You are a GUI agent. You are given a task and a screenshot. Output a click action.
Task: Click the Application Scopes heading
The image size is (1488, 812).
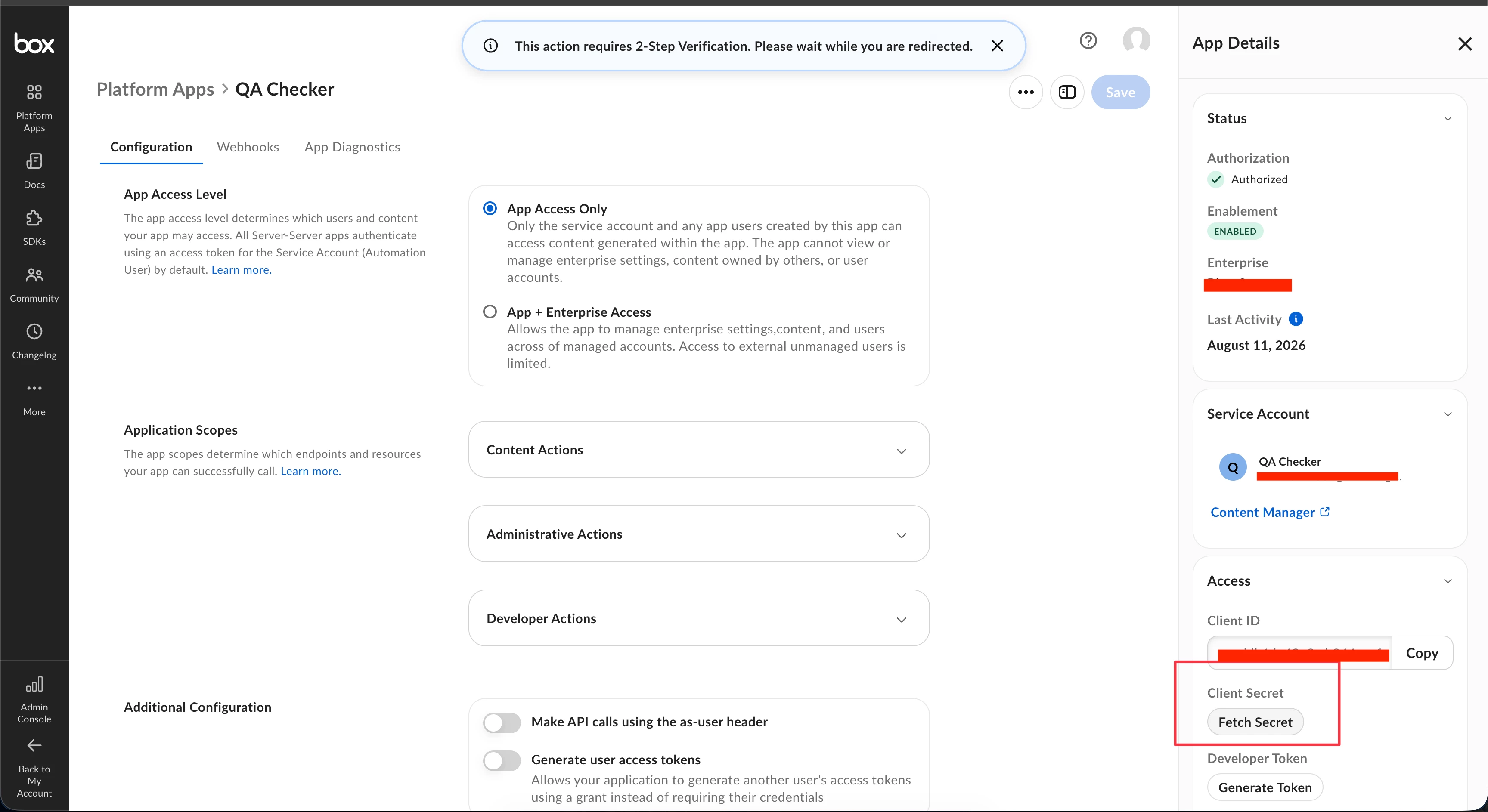[x=181, y=430]
